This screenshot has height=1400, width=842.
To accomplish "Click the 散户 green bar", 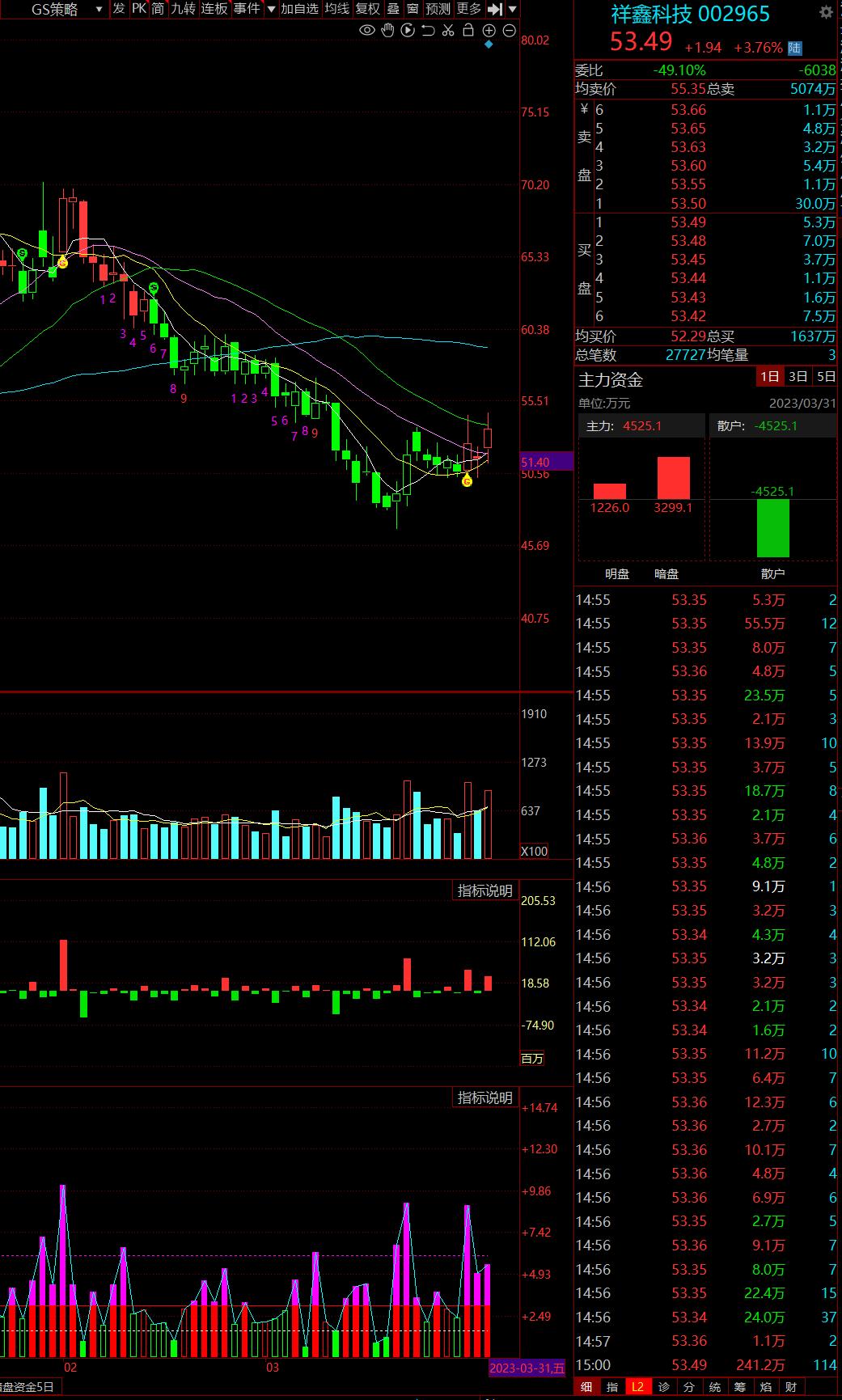I will [772, 527].
